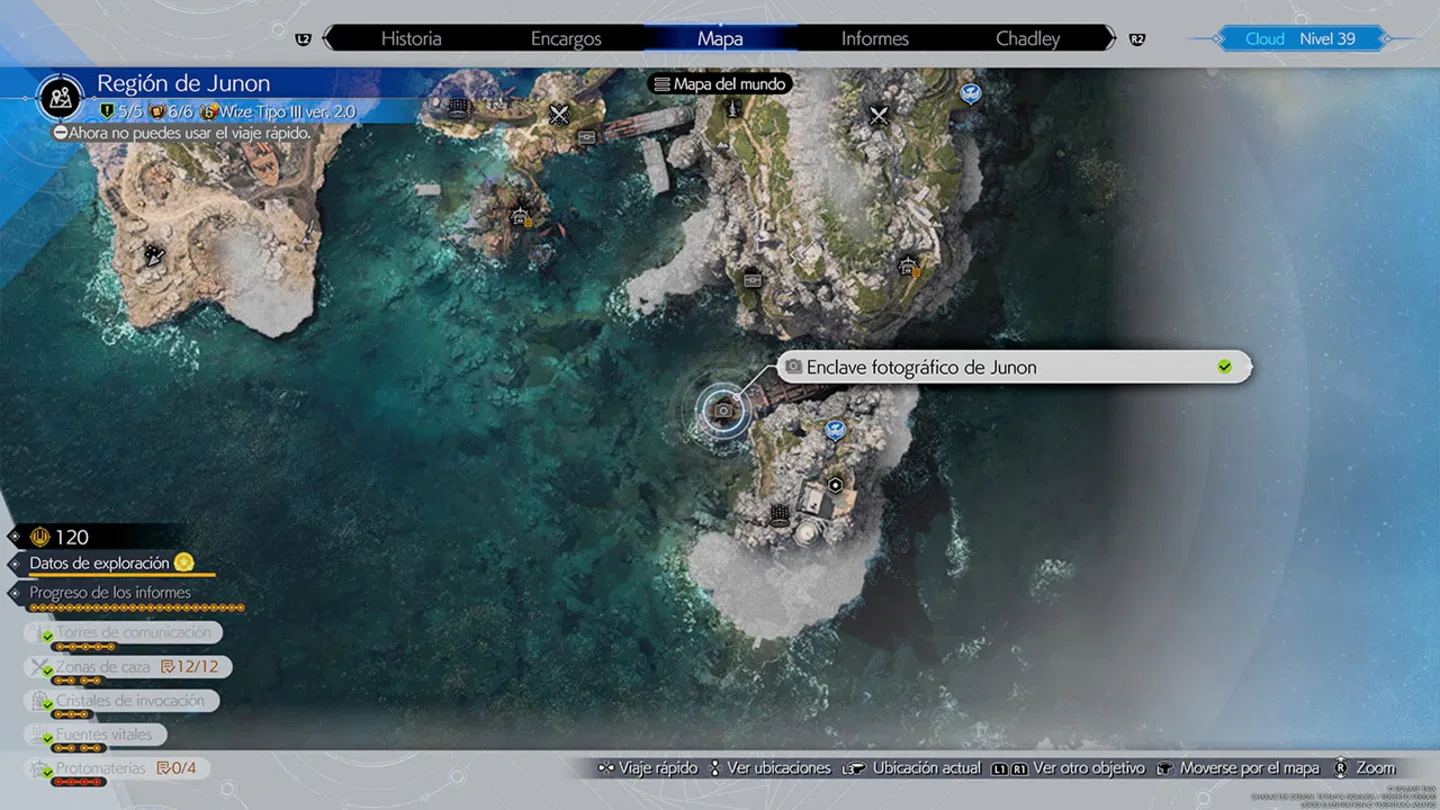Click the green check on Fuentes vitales

(x=47, y=739)
